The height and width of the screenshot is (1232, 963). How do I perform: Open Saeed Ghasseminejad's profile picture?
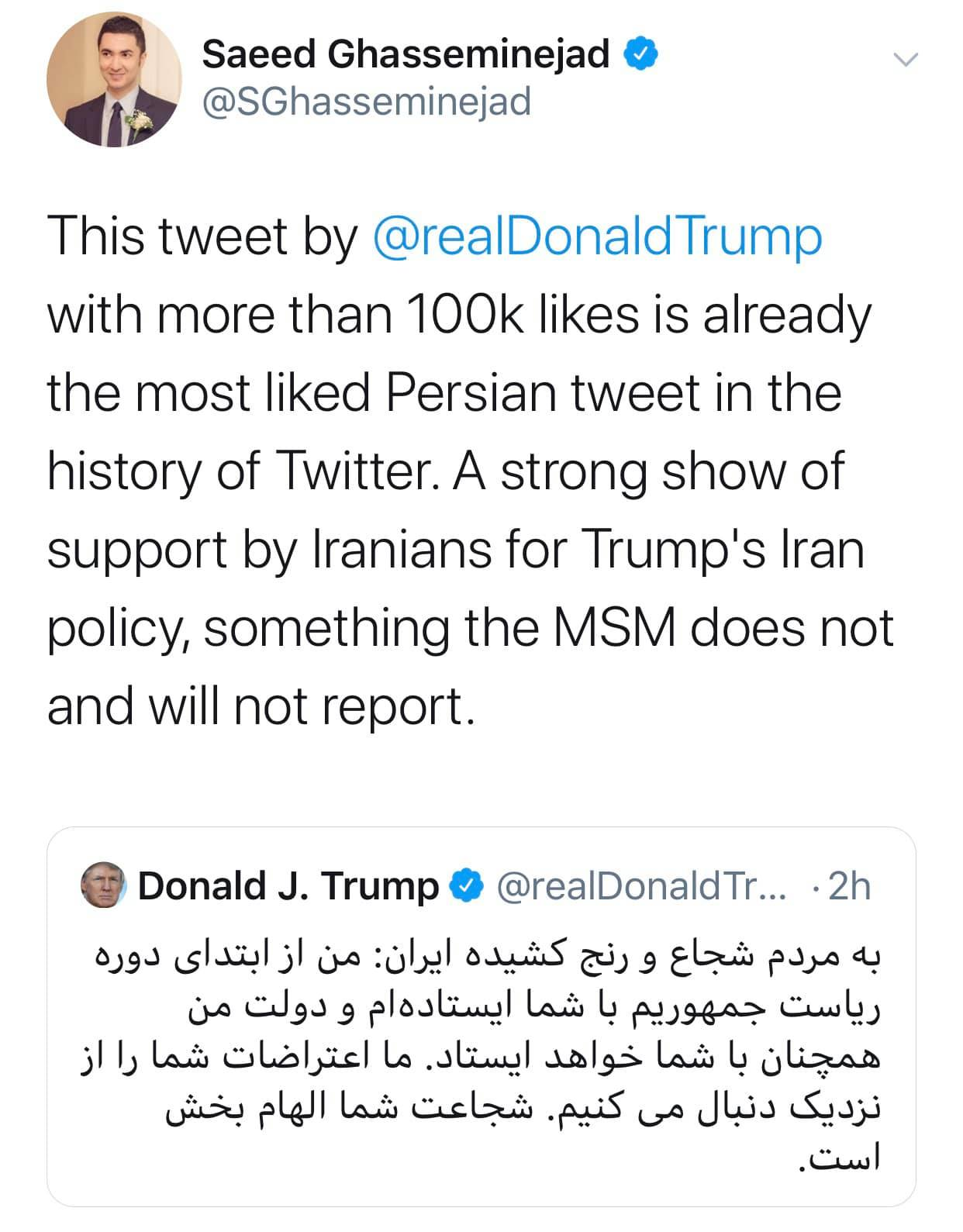[x=114, y=80]
